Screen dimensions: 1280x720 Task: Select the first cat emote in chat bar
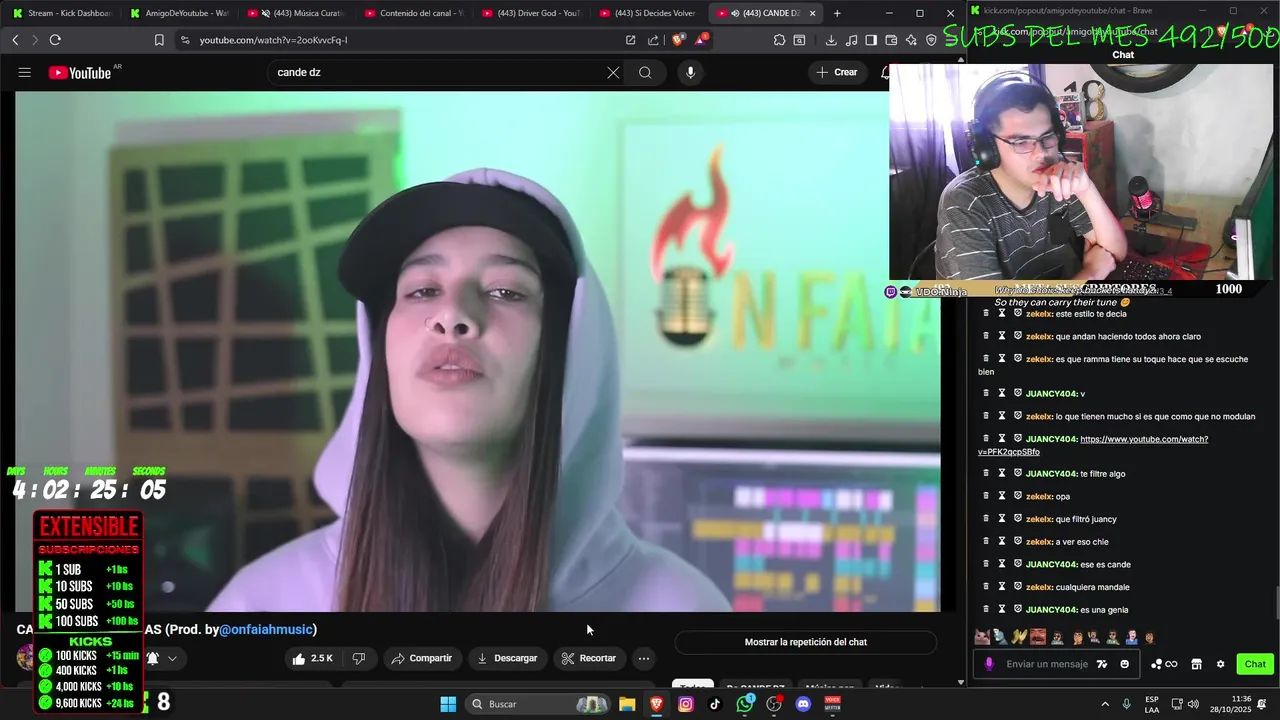click(982, 637)
